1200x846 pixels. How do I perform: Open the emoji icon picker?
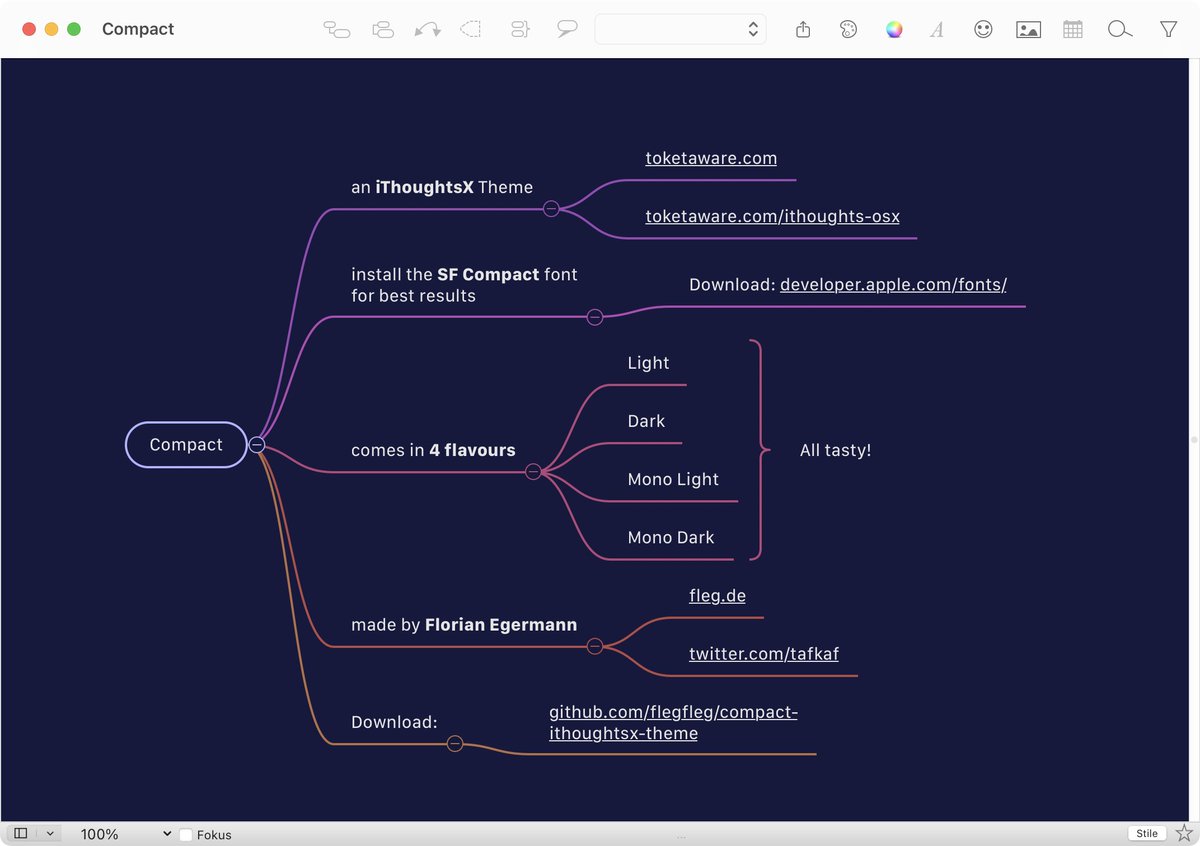point(983,30)
